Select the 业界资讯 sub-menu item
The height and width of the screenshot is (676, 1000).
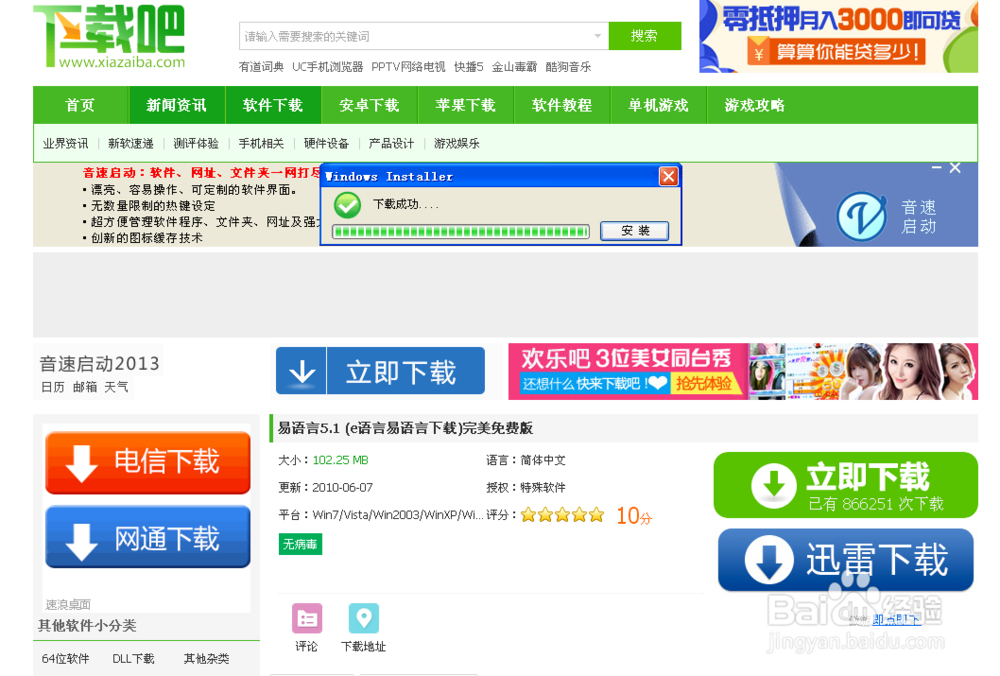click(x=66, y=143)
